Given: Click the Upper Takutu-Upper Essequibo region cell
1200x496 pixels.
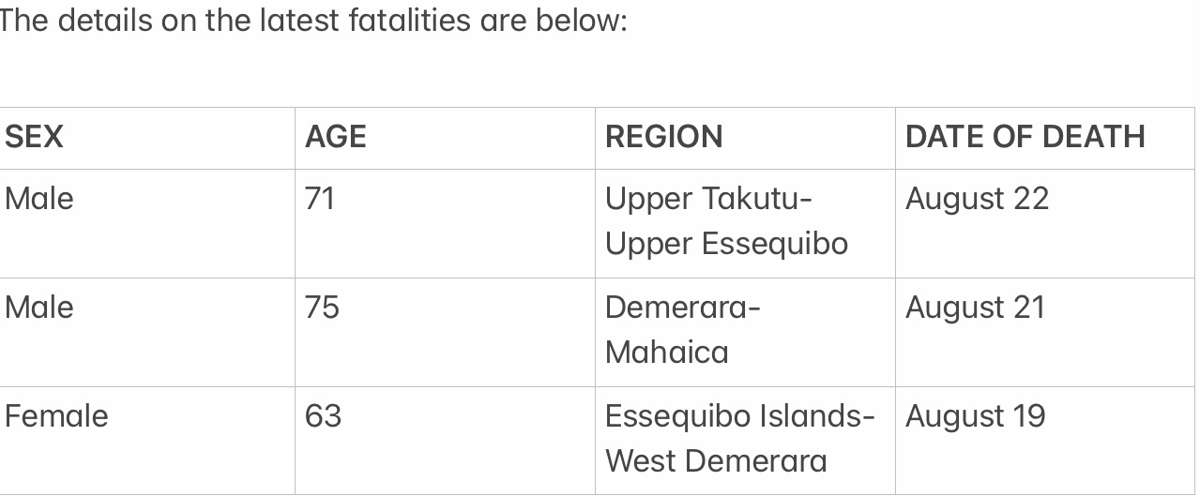Looking at the screenshot, I should pos(745,223).
